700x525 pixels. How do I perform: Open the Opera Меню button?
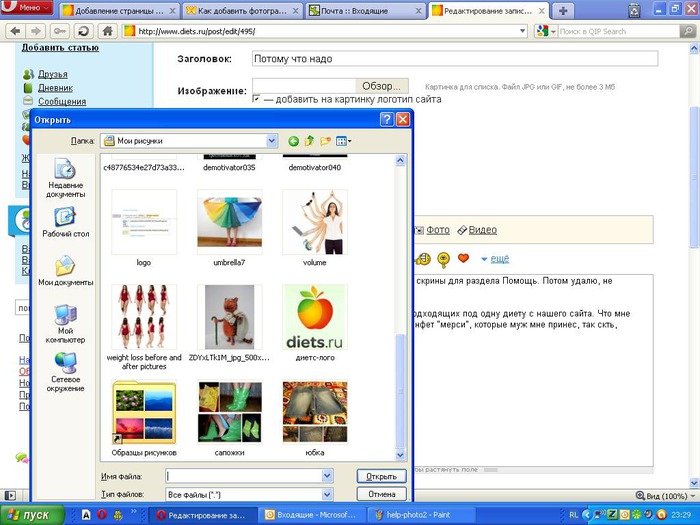coord(27,9)
